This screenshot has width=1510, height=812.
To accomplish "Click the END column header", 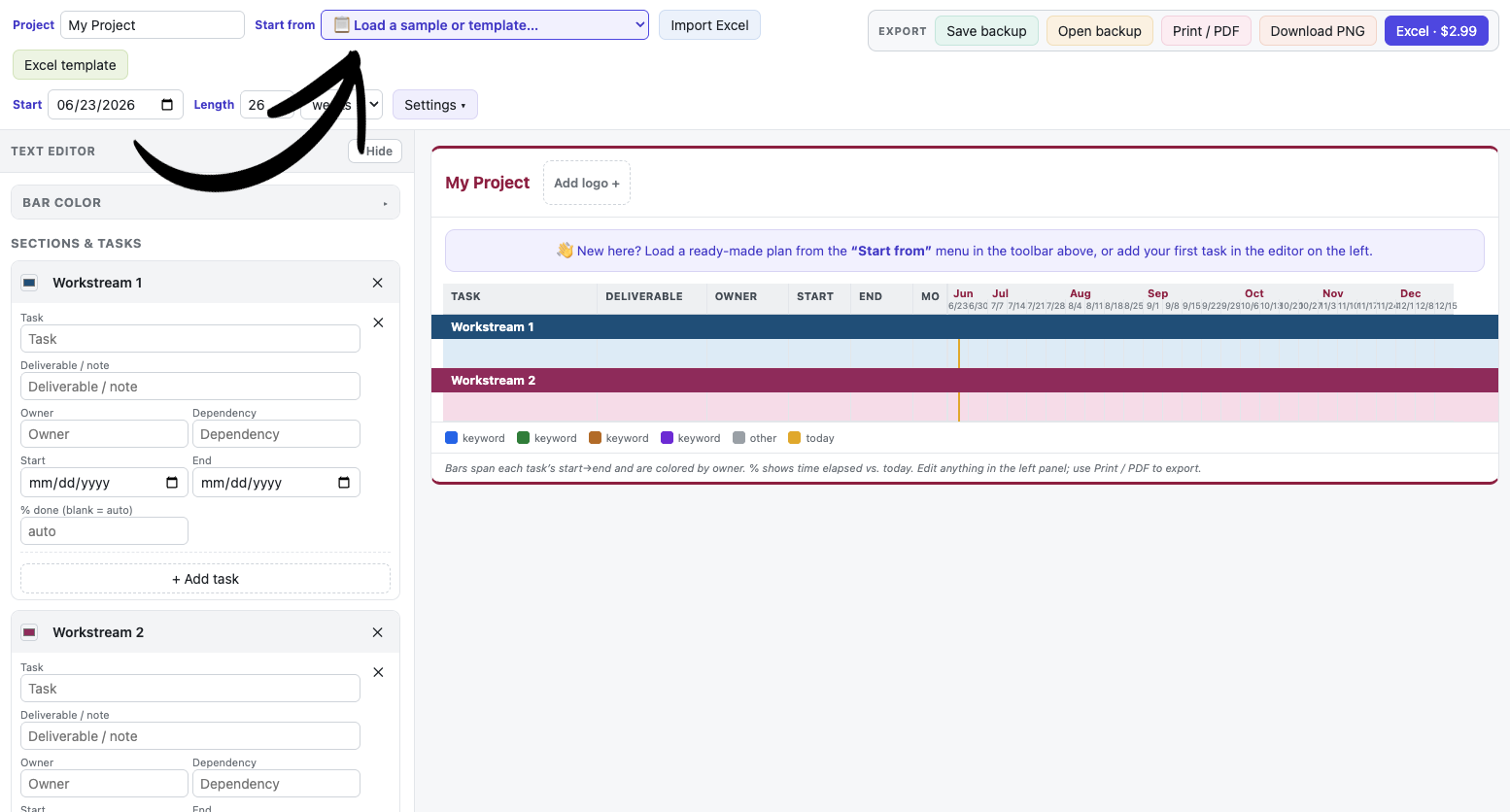I will click(x=881, y=297).
